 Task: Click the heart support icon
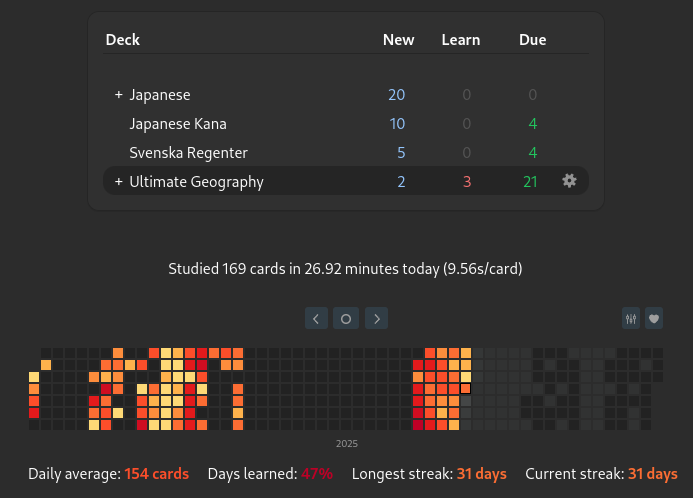[x=654, y=319]
